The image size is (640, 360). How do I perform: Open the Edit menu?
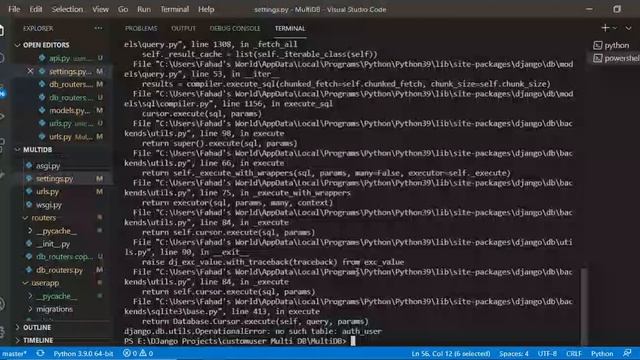36,9
